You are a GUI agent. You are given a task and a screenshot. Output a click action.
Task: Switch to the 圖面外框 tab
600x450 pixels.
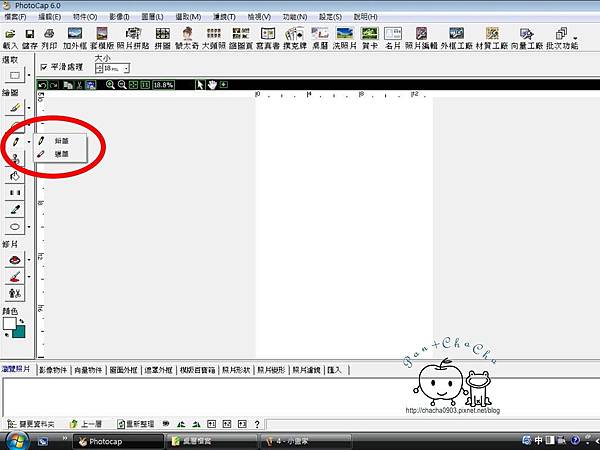click(x=123, y=370)
